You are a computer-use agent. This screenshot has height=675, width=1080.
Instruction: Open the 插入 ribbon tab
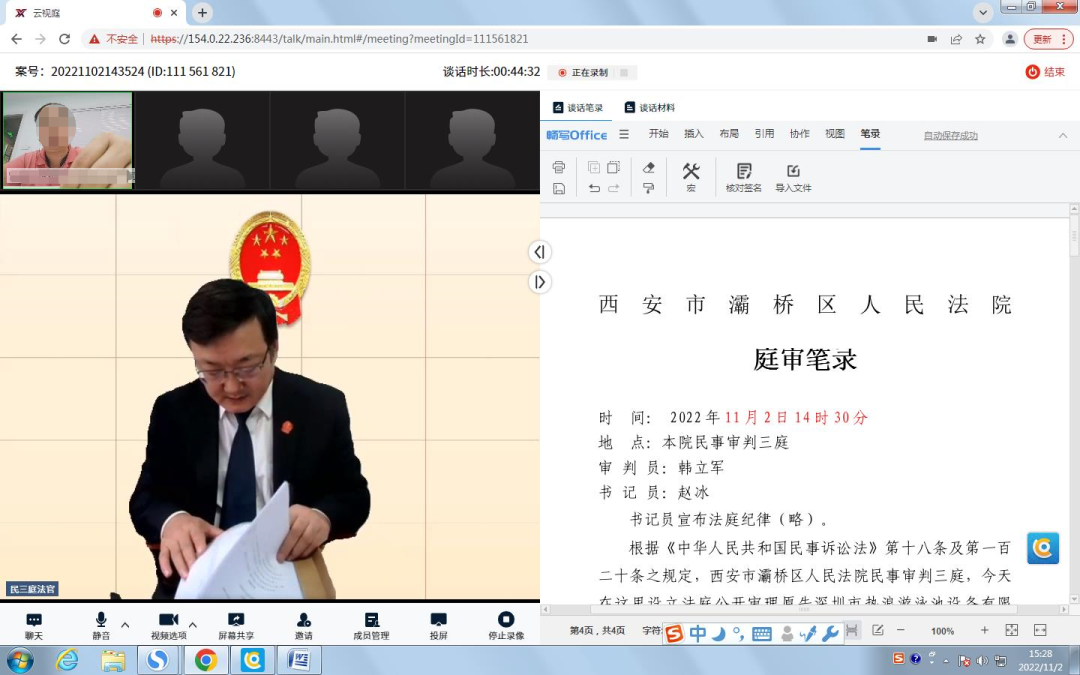click(693, 134)
